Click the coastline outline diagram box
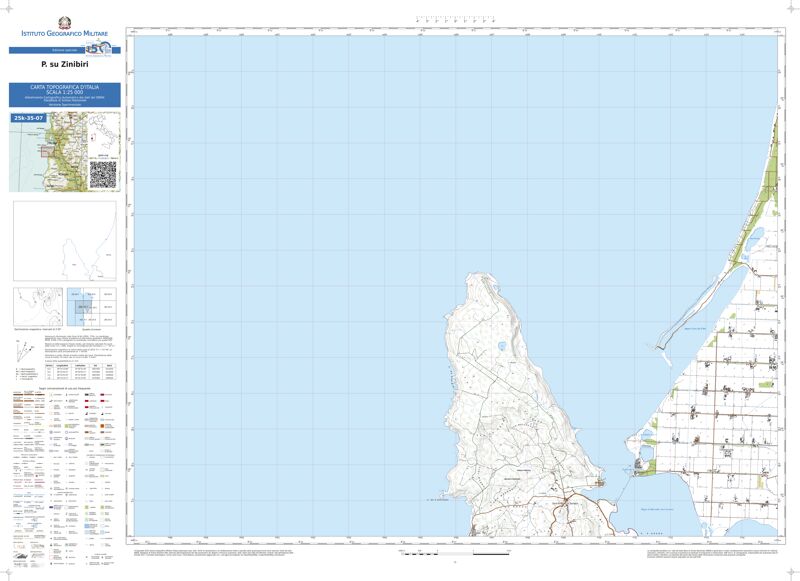This screenshot has width=800, height=581. tap(65, 240)
